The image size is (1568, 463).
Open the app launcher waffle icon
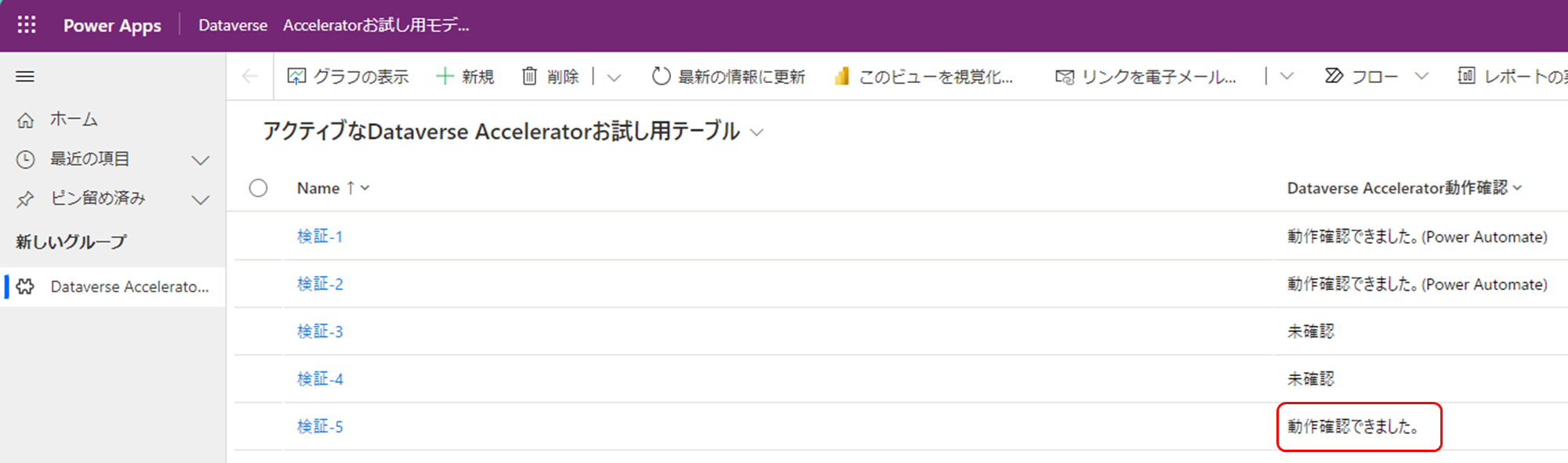pyautogui.click(x=27, y=25)
